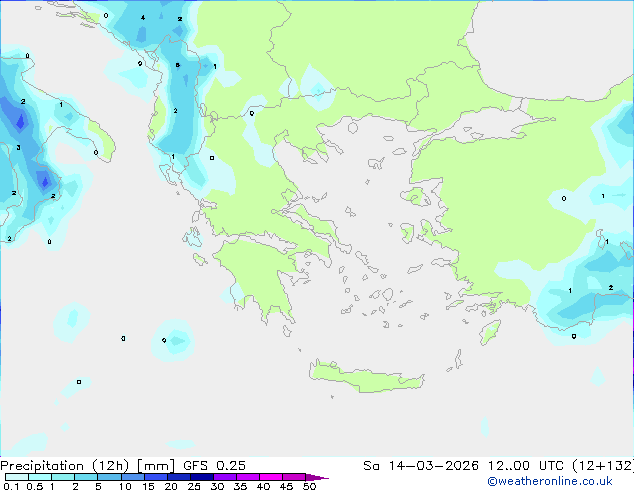
Task: Click the island of Rhodes on map
Action: (490, 332)
